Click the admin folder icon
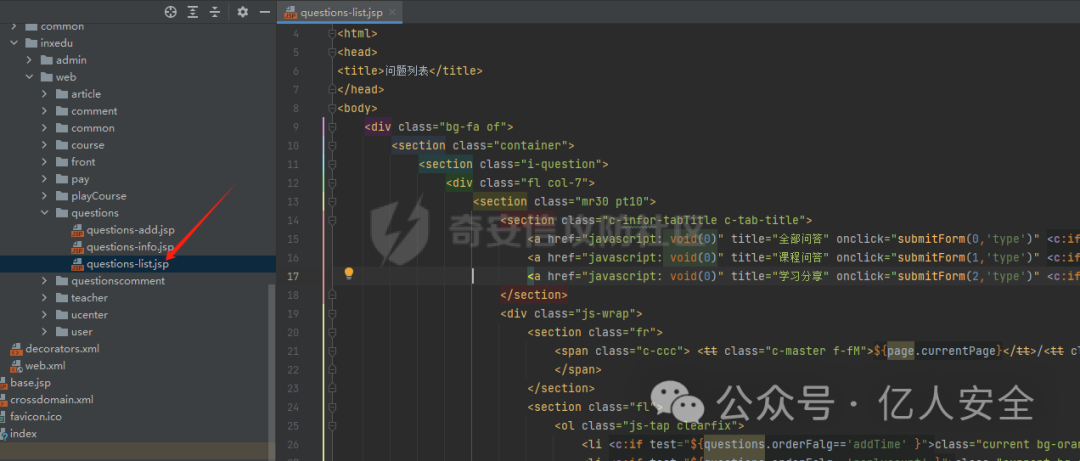Viewport: 1080px width, 461px height. point(46,60)
